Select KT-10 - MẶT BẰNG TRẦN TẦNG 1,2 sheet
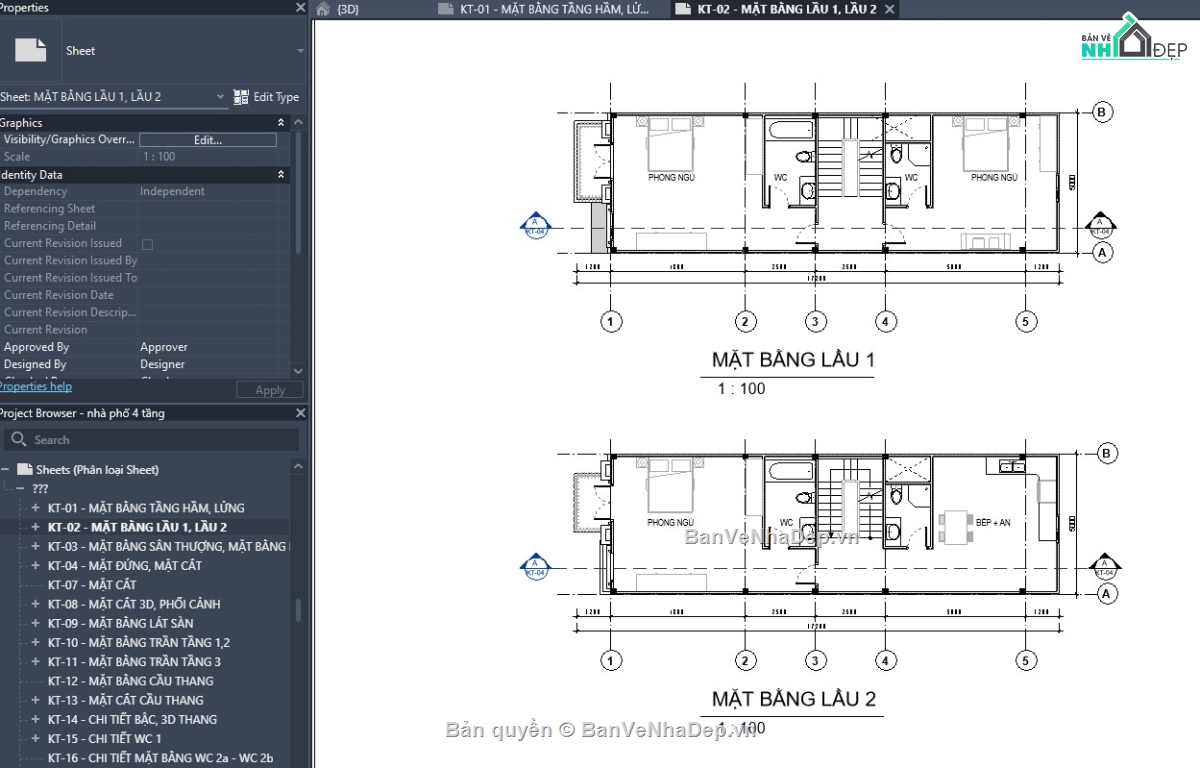This screenshot has width=1200, height=768. (x=139, y=643)
